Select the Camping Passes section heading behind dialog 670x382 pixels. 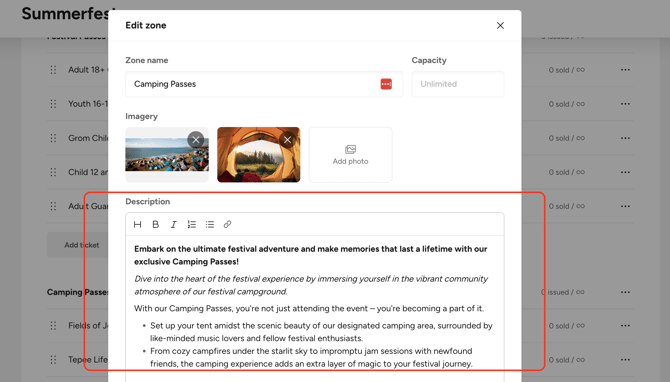[x=77, y=292]
